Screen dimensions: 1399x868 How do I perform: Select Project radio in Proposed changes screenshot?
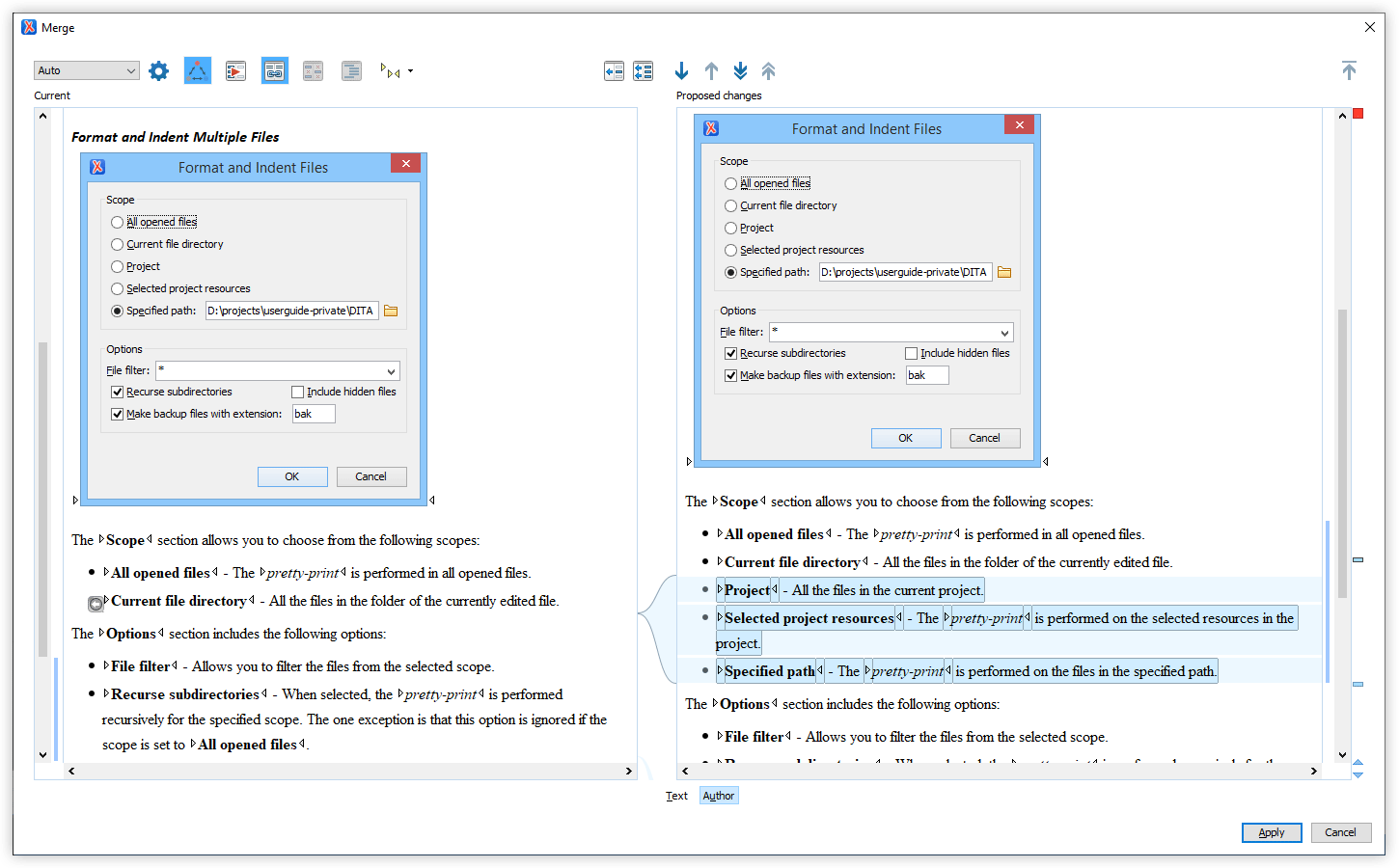click(x=730, y=228)
